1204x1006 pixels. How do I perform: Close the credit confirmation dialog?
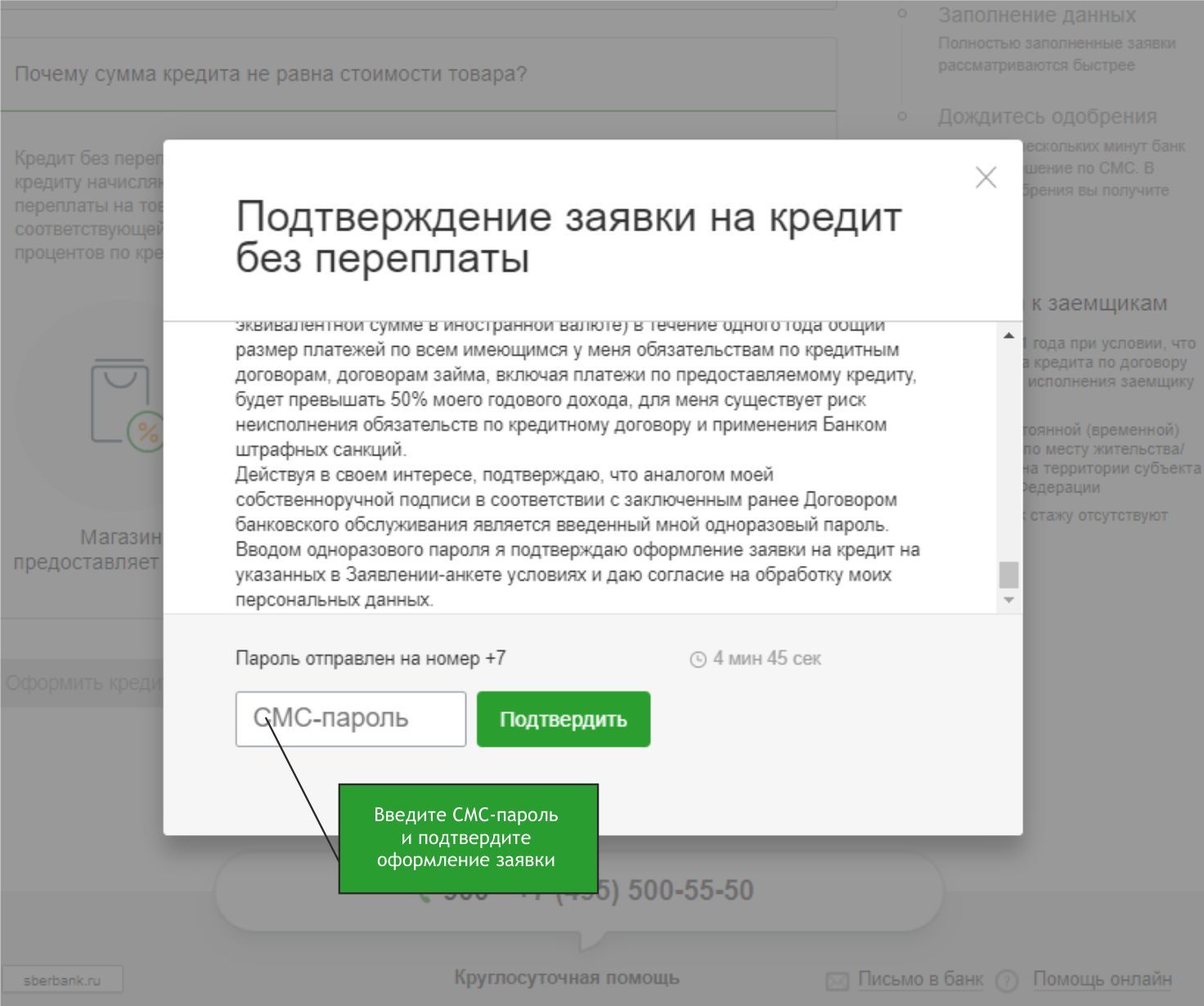[986, 177]
